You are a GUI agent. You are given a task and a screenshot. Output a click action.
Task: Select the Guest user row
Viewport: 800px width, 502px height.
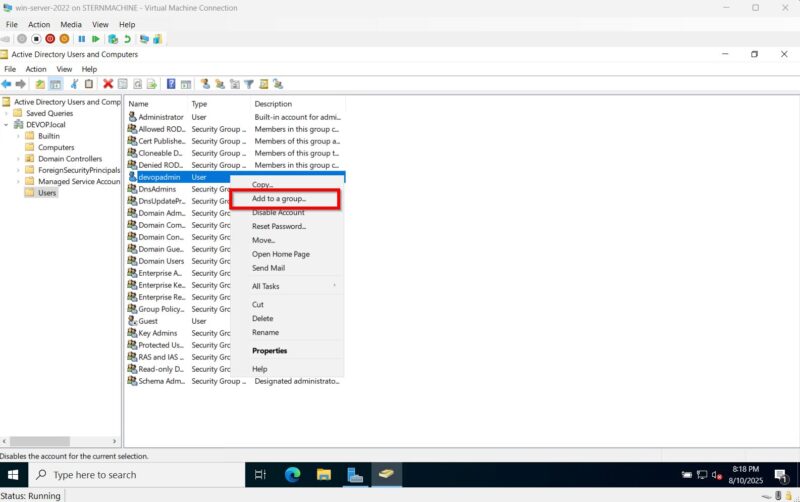point(179,321)
